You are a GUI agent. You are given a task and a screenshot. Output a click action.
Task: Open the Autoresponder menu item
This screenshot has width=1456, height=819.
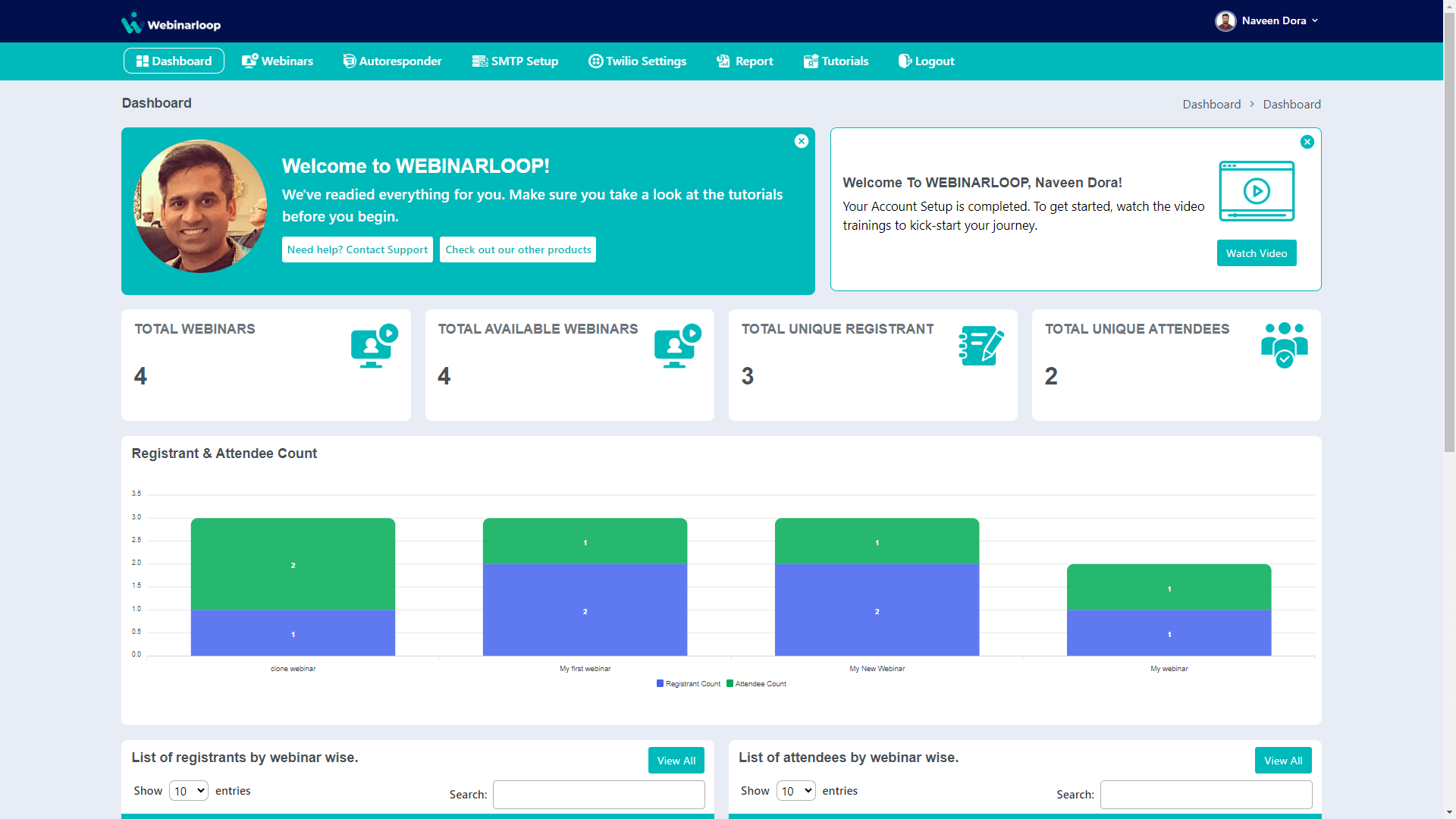point(392,61)
